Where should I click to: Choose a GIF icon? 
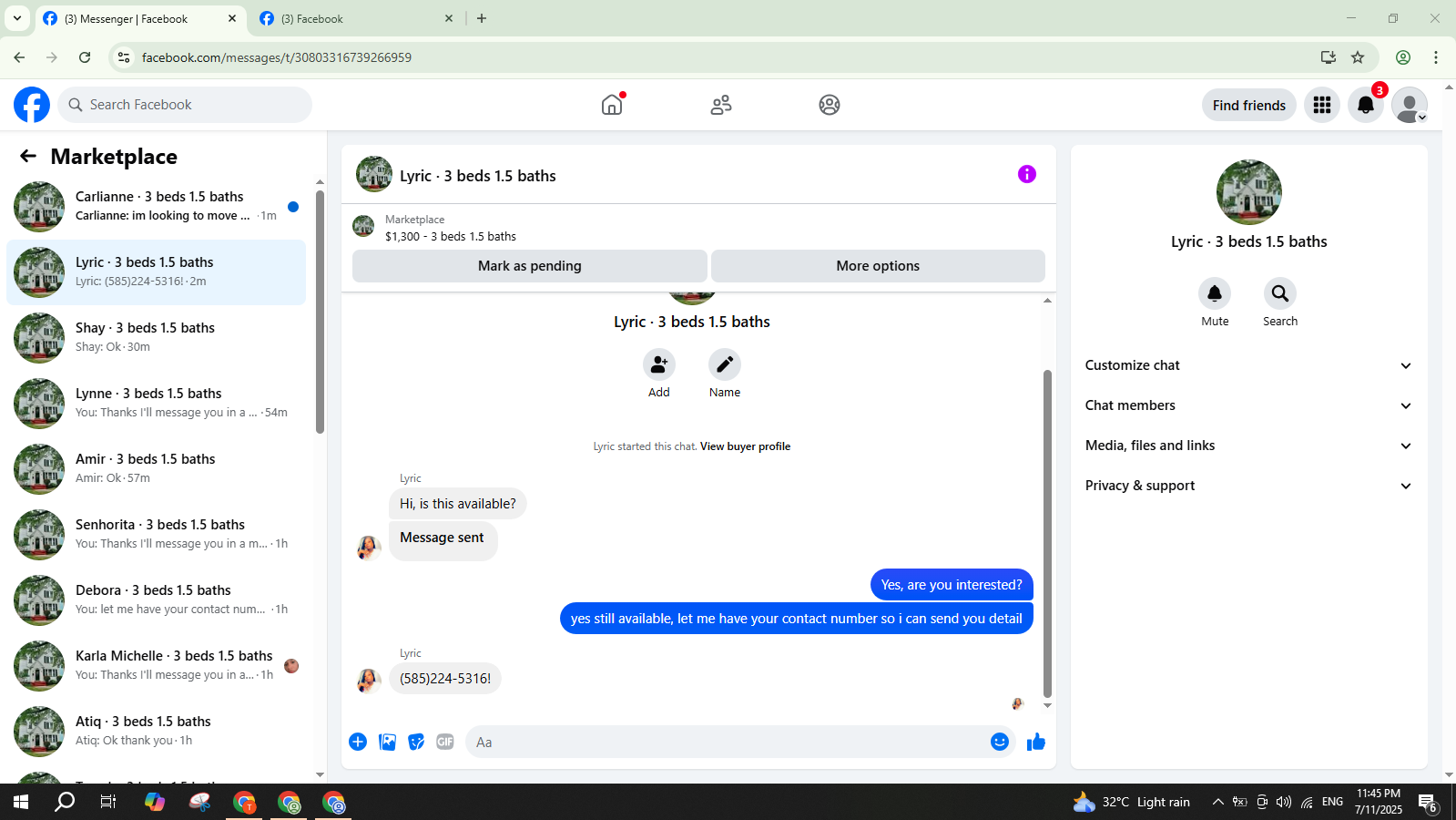pos(445,742)
